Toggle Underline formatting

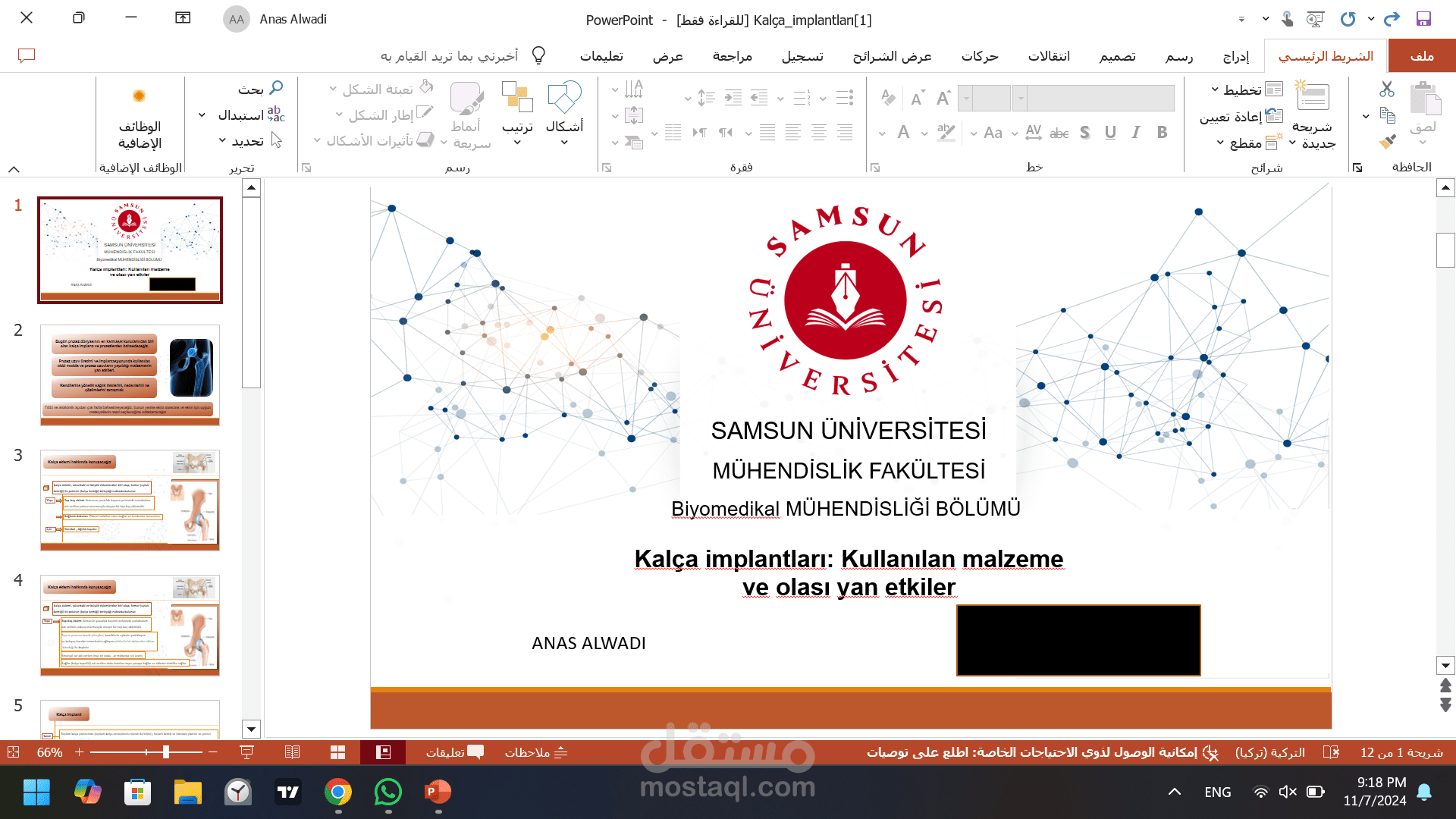pos(1110,133)
